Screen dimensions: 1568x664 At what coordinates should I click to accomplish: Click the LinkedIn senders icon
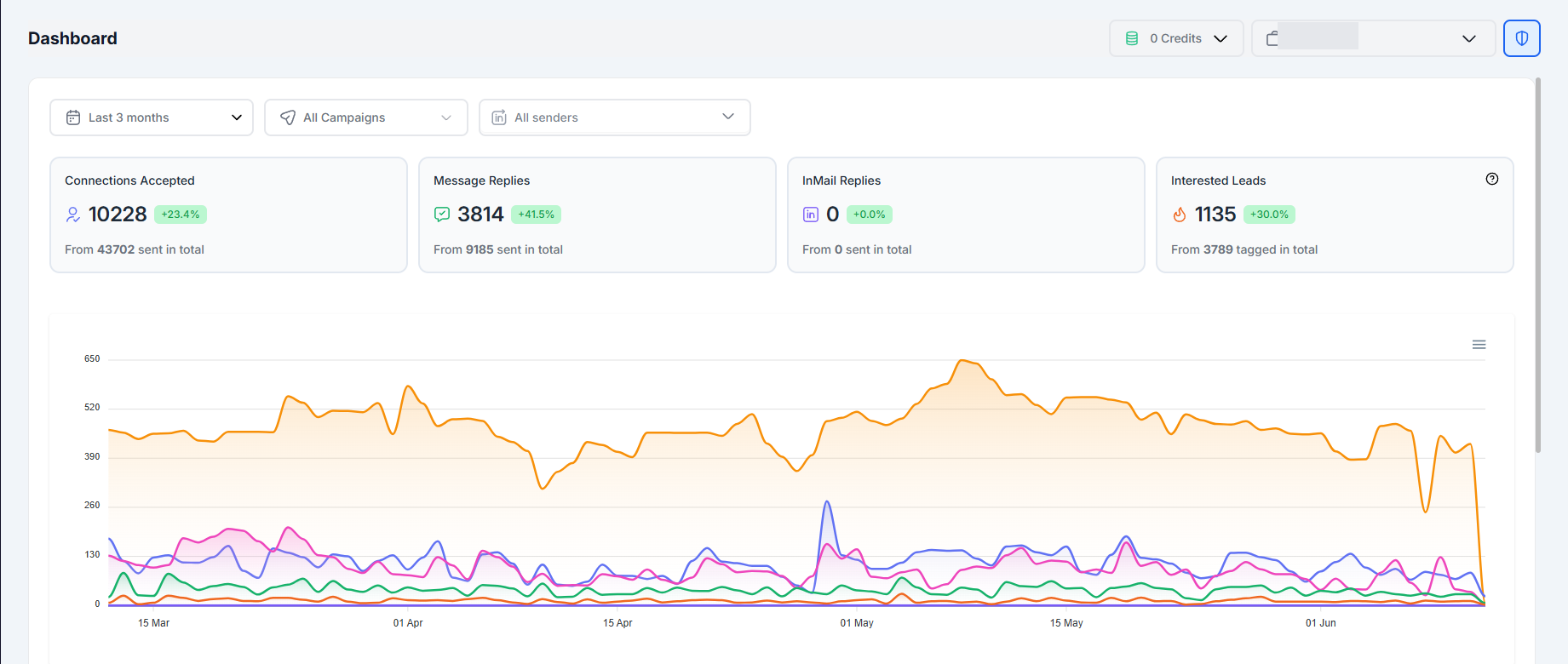coord(499,117)
